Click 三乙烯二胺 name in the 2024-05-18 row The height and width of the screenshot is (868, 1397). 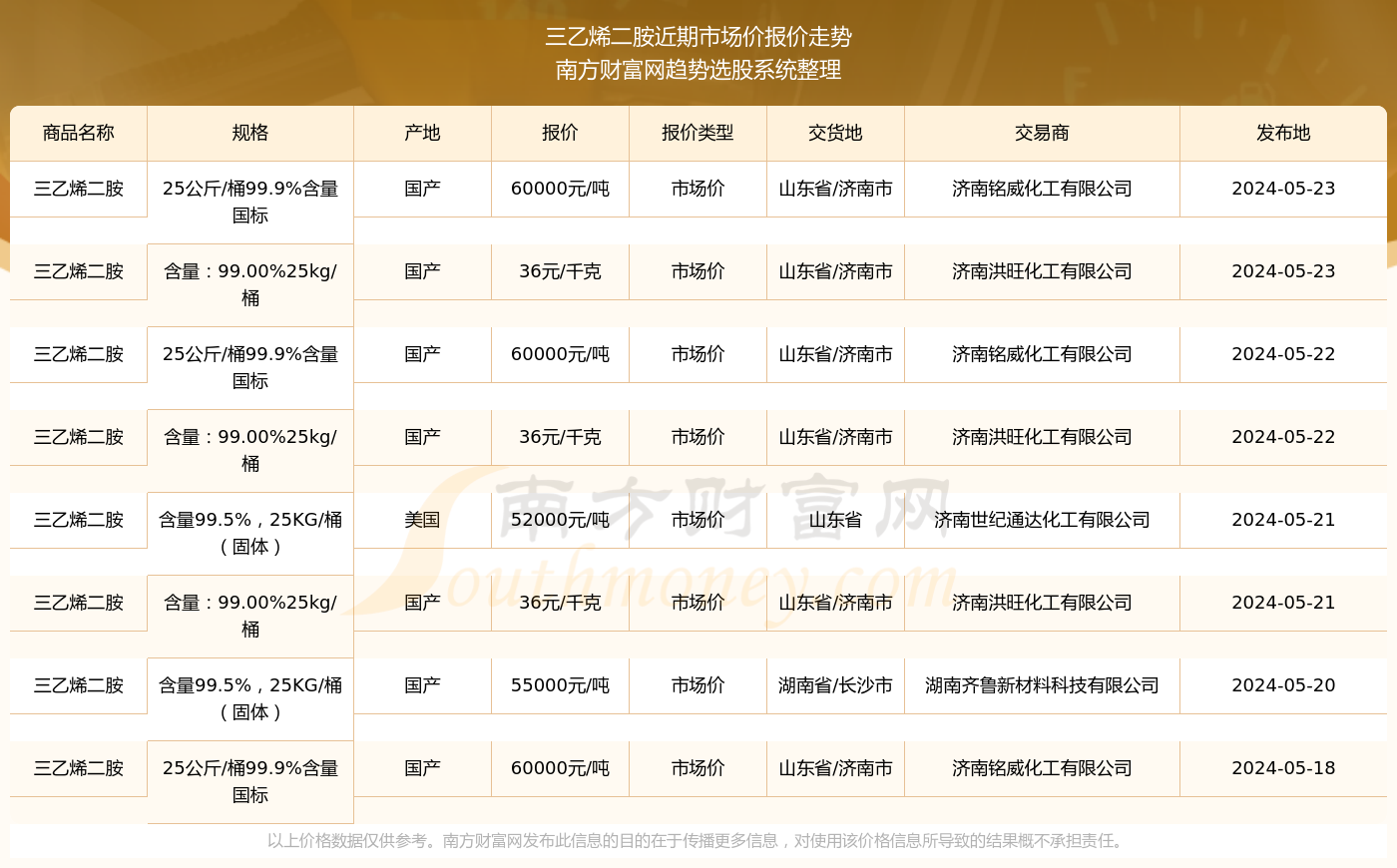point(79,768)
